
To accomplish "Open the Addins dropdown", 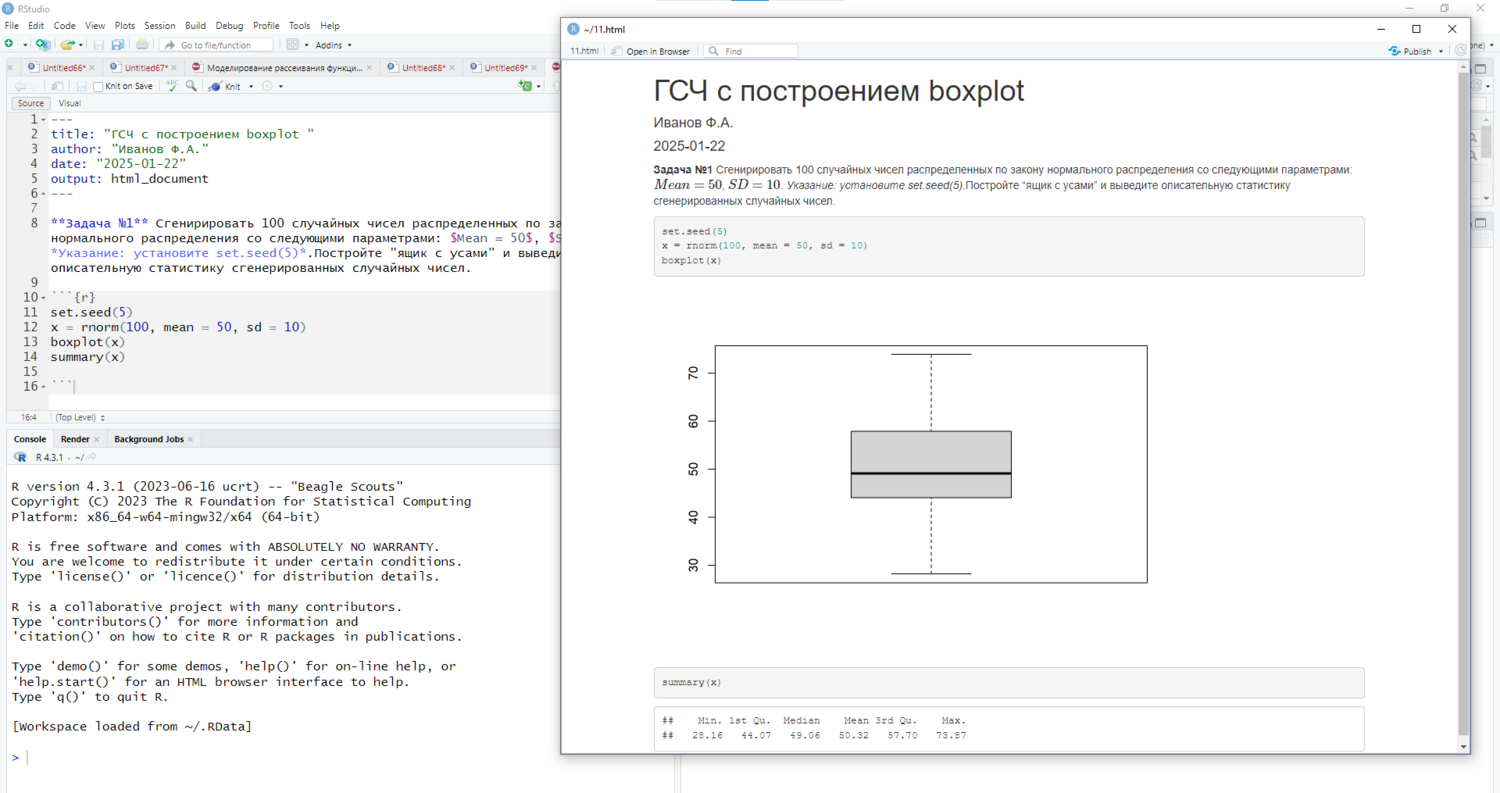I will (x=333, y=45).
